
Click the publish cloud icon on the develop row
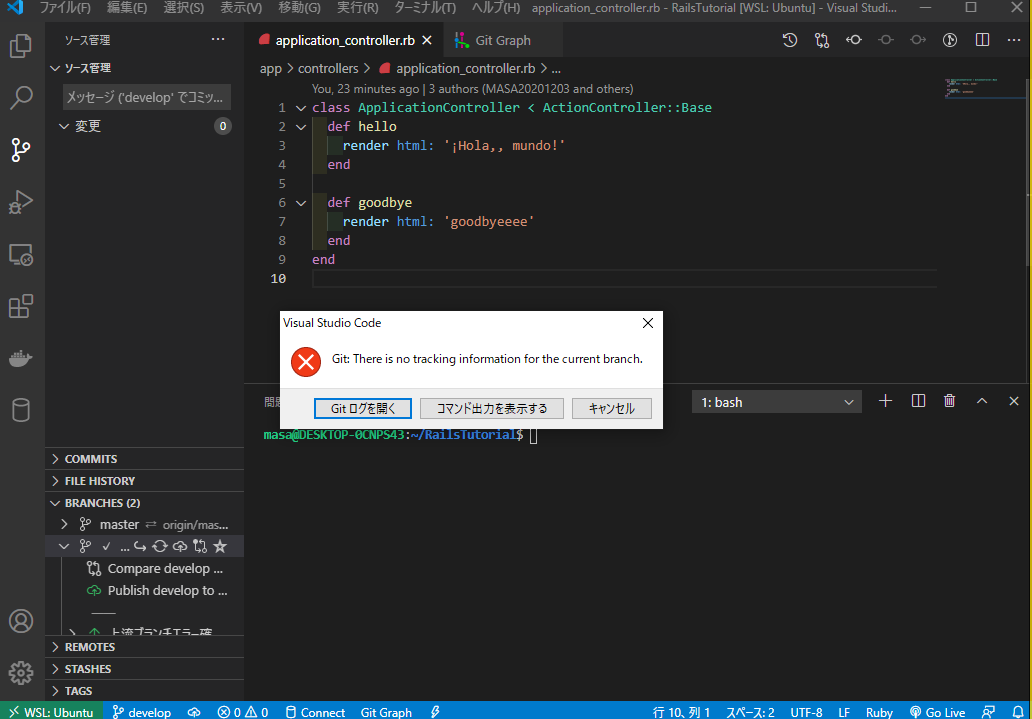[x=180, y=546]
